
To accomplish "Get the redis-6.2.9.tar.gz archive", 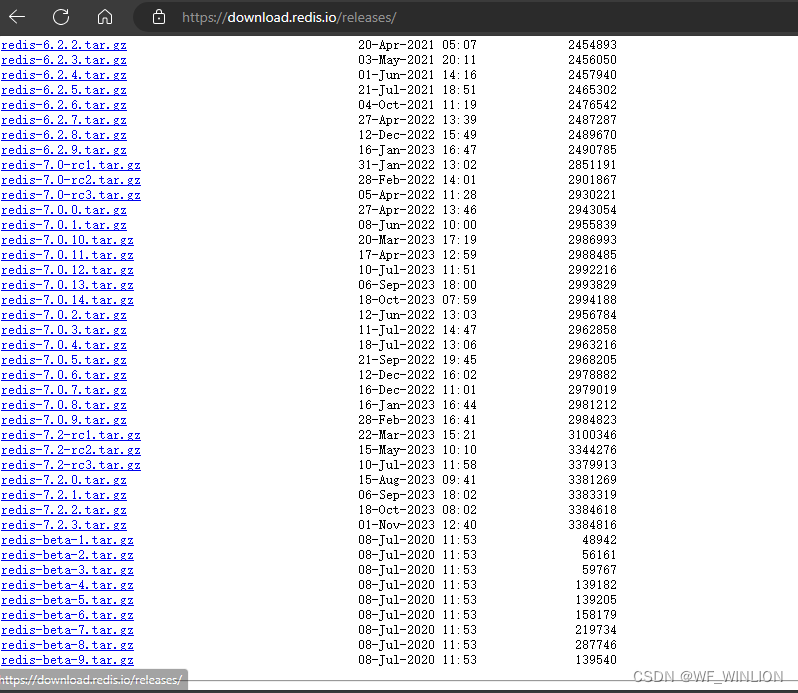I will (x=64, y=150).
